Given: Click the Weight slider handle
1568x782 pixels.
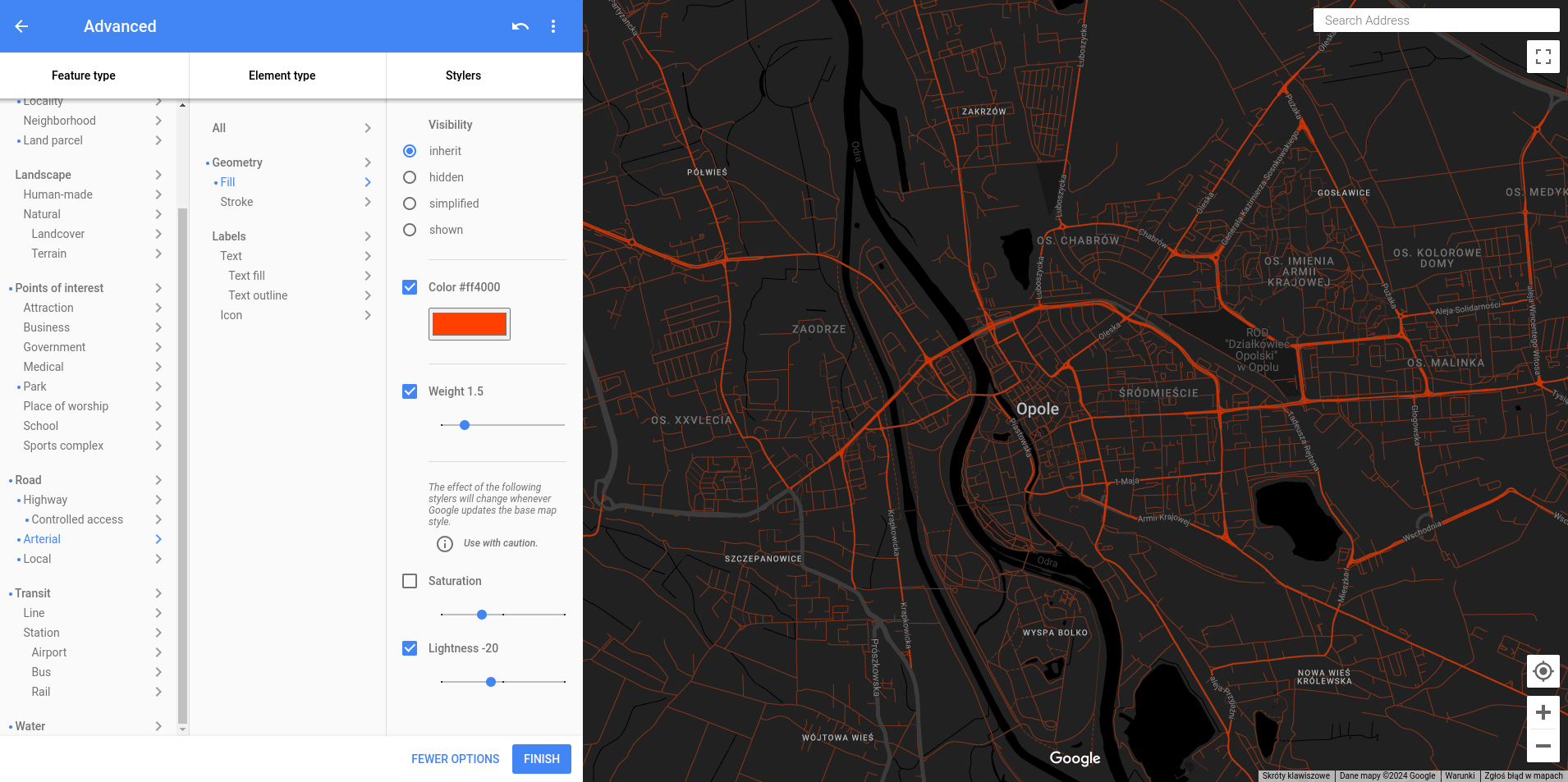Looking at the screenshot, I should tap(465, 425).
